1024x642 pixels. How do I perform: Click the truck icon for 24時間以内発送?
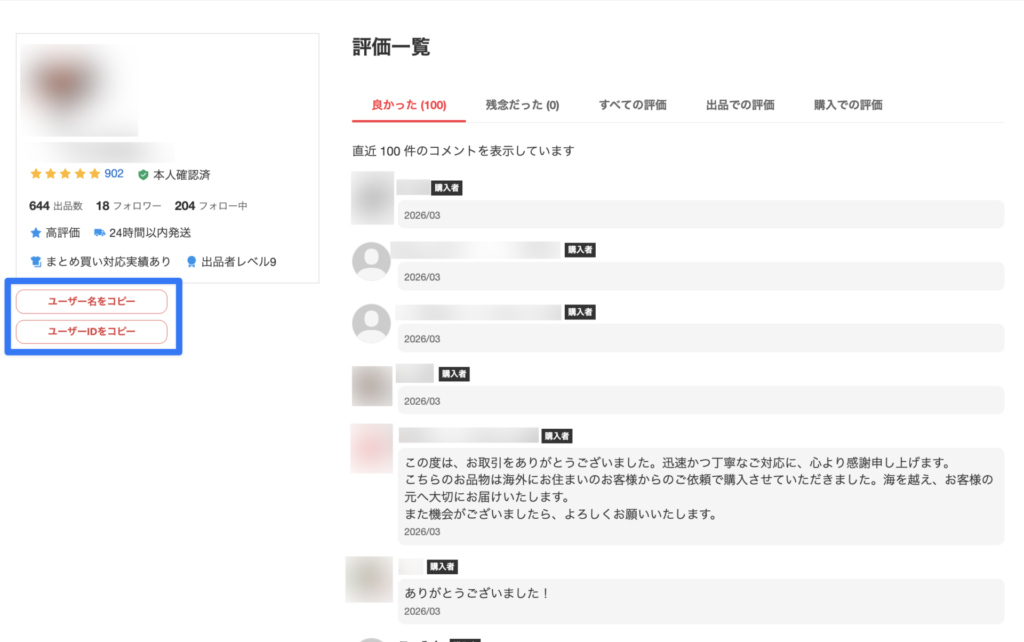click(99, 233)
